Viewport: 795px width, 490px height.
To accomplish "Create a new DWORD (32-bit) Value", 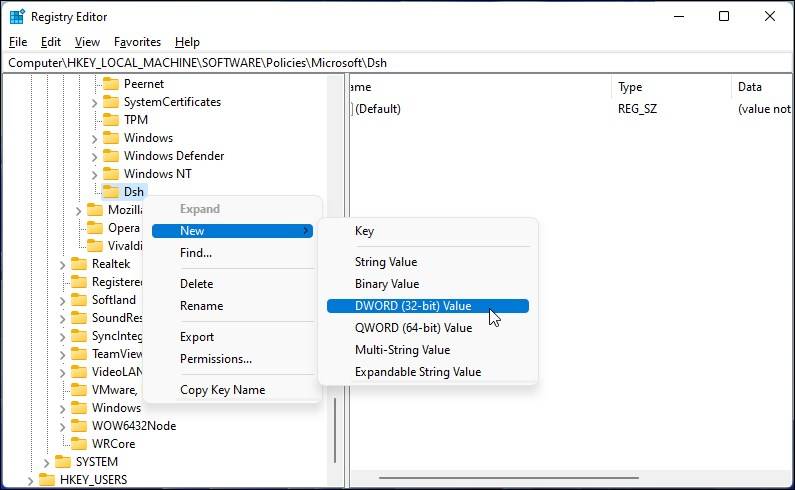I will coord(428,306).
